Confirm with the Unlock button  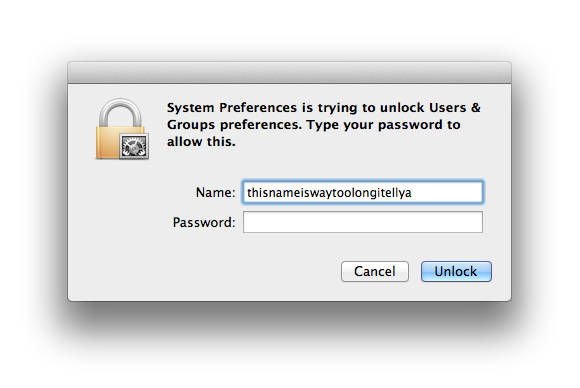[x=456, y=271]
